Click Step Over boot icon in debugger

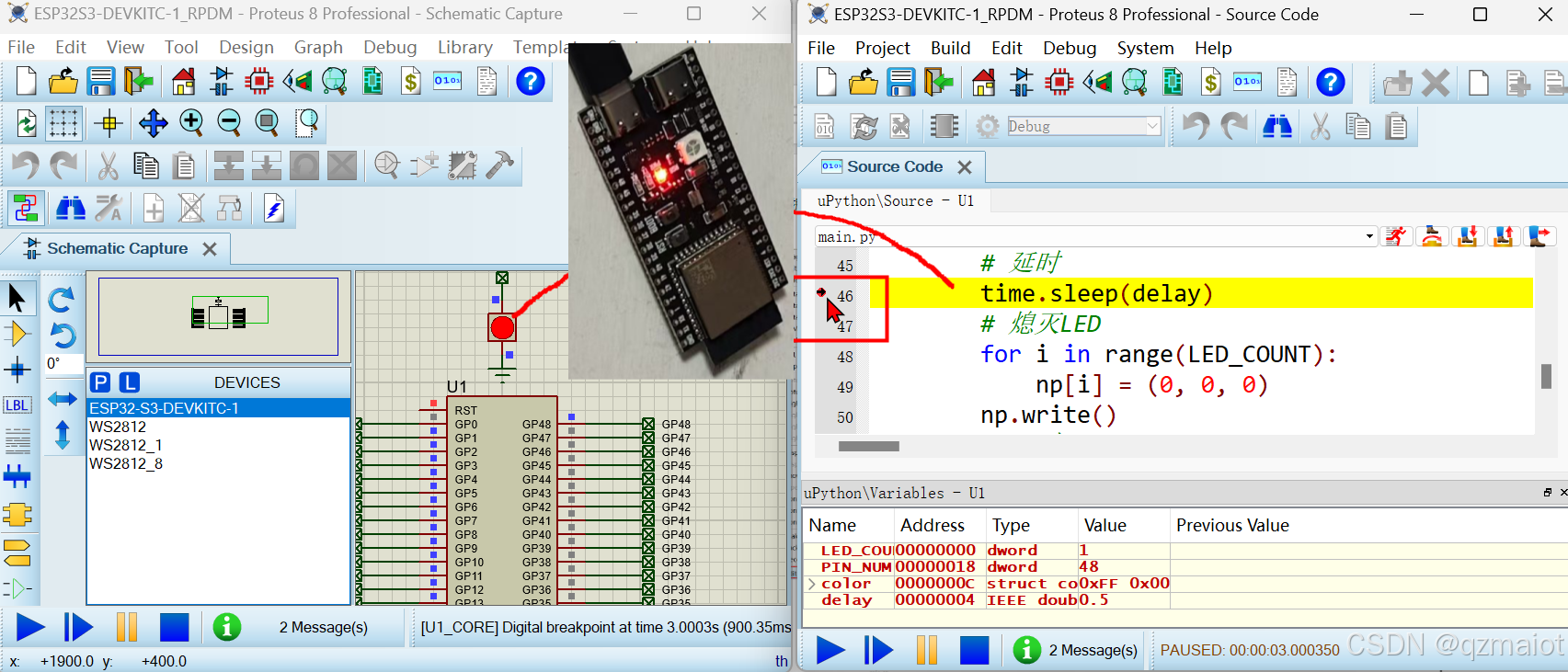click(1432, 236)
